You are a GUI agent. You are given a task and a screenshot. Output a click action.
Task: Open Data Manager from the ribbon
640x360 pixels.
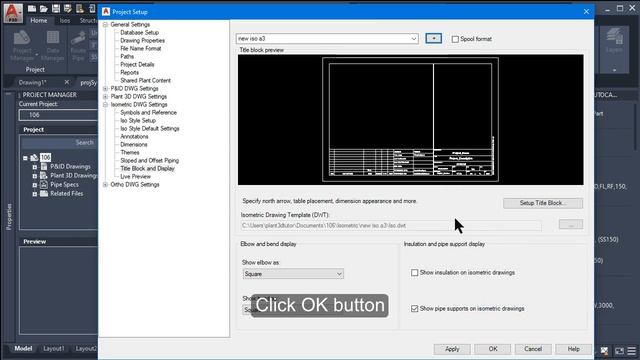[x=53, y=46]
